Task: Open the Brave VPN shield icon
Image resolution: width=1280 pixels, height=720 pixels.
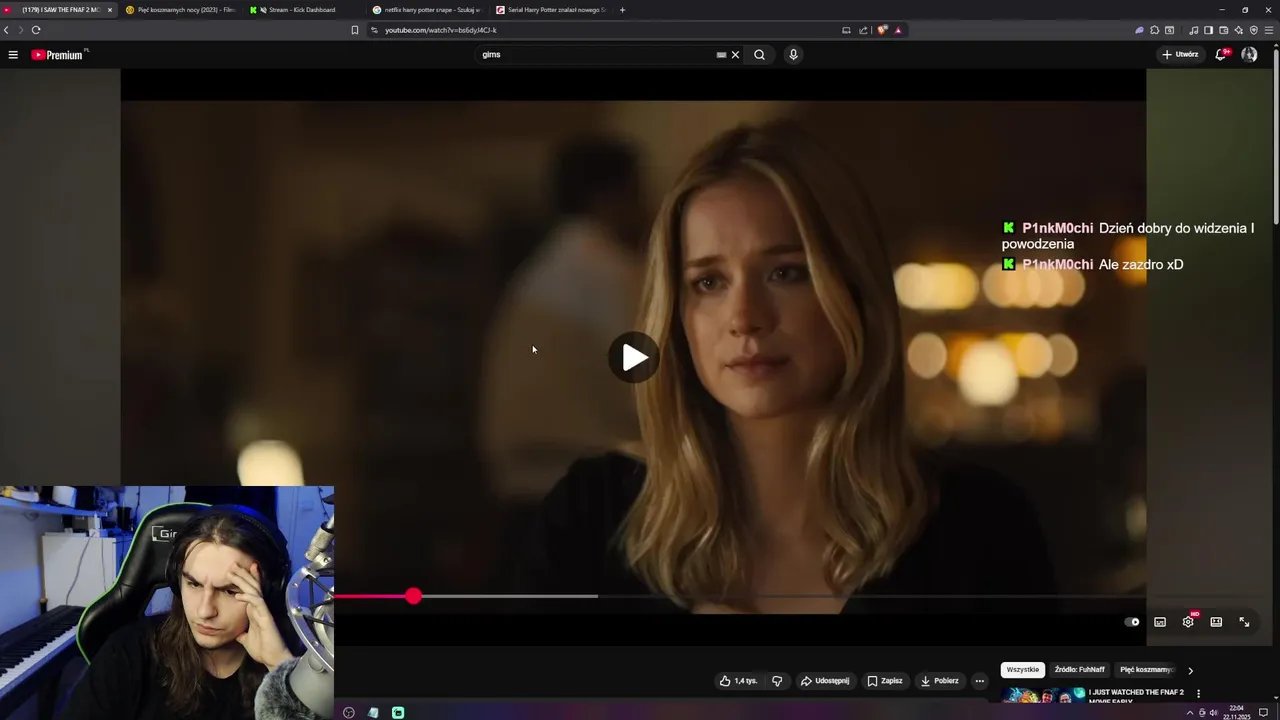Action: (1253, 30)
